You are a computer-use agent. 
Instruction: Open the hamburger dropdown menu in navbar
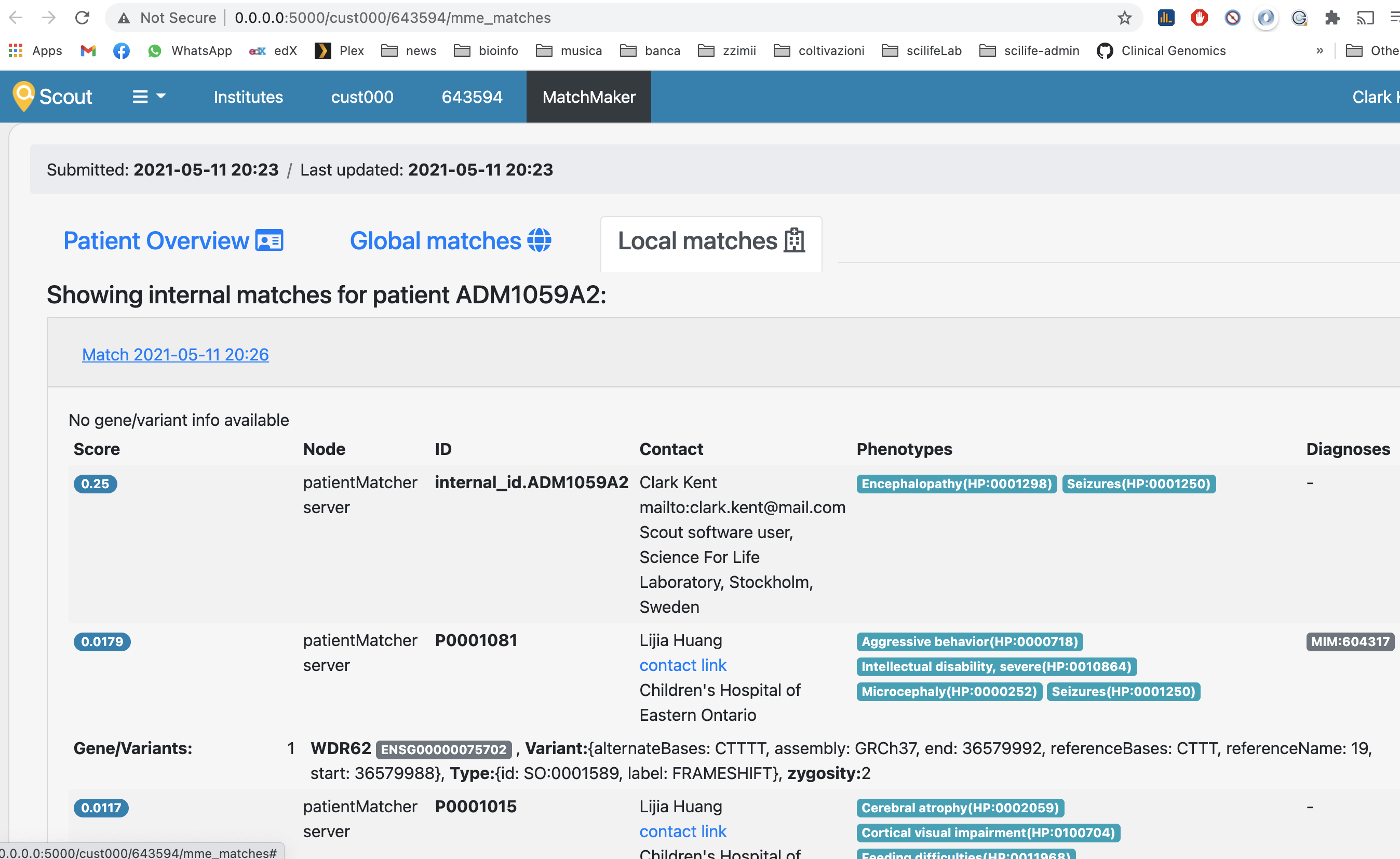[x=149, y=97]
